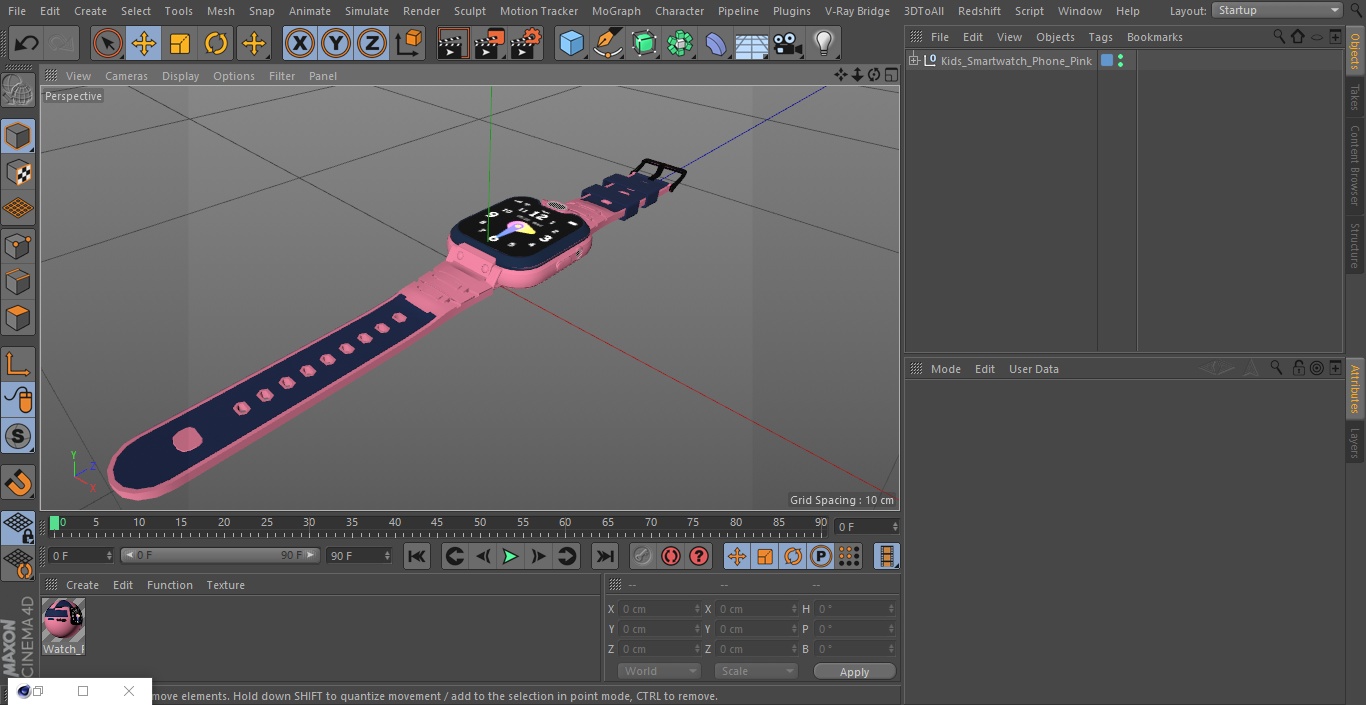Viewport: 1366px width, 705px height.
Task: Open Object Manager Tags menu
Action: point(1100,37)
